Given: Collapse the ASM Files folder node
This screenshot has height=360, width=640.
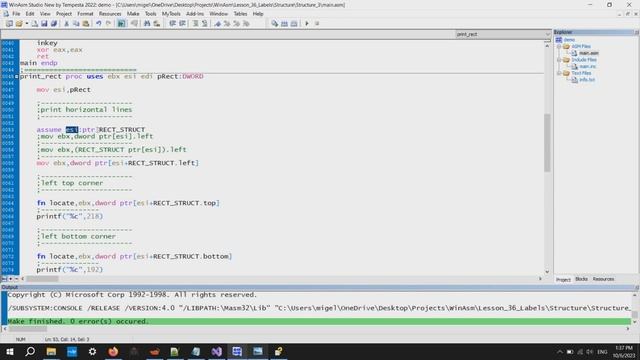Looking at the screenshot, I should pyautogui.click(x=559, y=47).
